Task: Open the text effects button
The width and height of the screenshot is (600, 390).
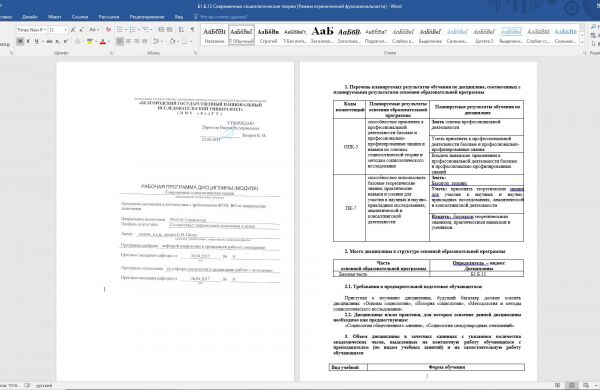Action: click(x=77, y=41)
